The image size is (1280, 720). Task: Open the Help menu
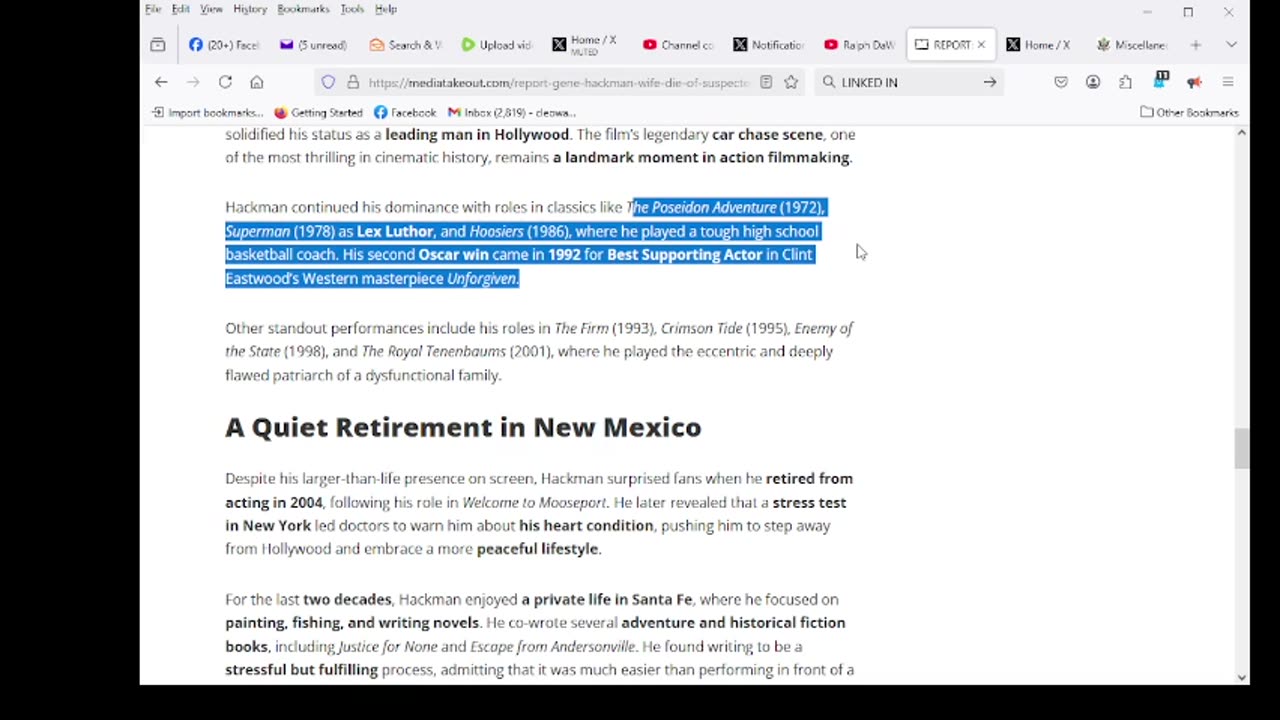[386, 9]
